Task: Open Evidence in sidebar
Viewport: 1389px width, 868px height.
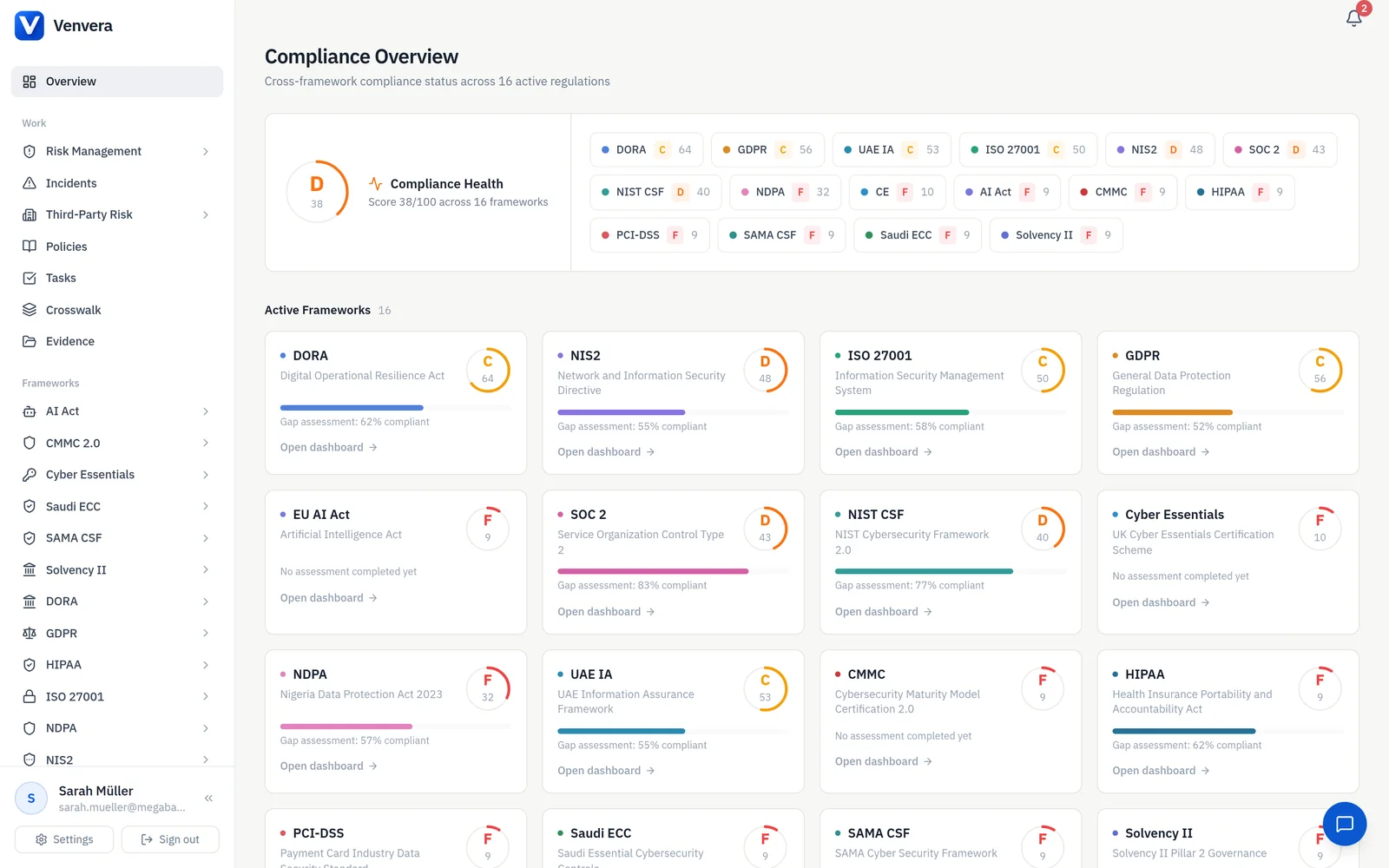Action: pyautogui.click(x=117, y=341)
